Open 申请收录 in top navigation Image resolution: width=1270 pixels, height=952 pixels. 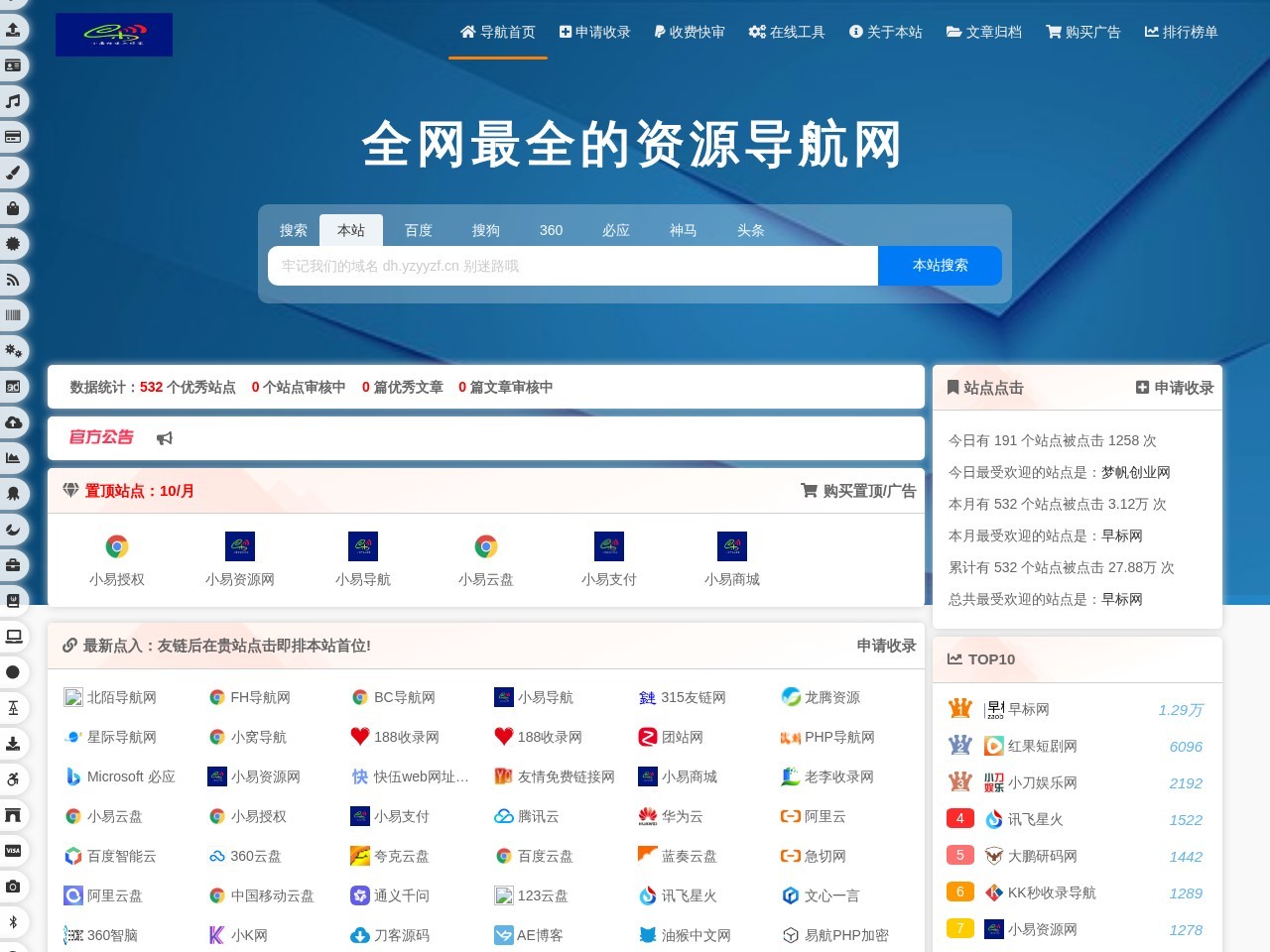(x=595, y=32)
